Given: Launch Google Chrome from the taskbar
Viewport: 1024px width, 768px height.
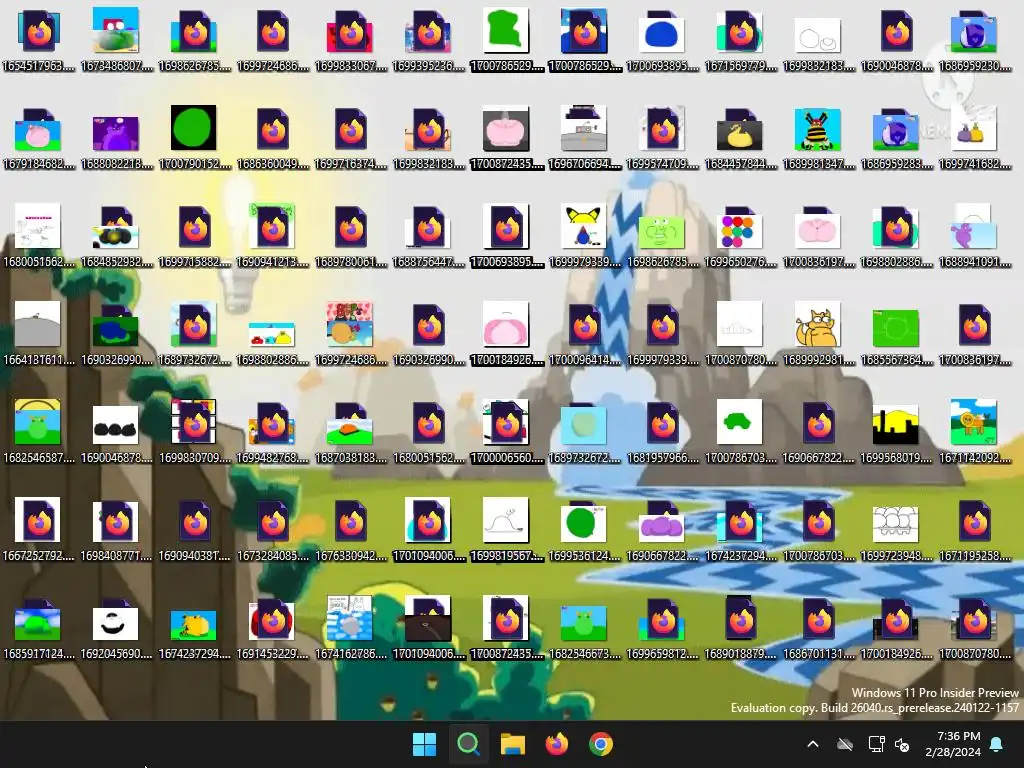Looking at the screenshot, I should 601,744.
